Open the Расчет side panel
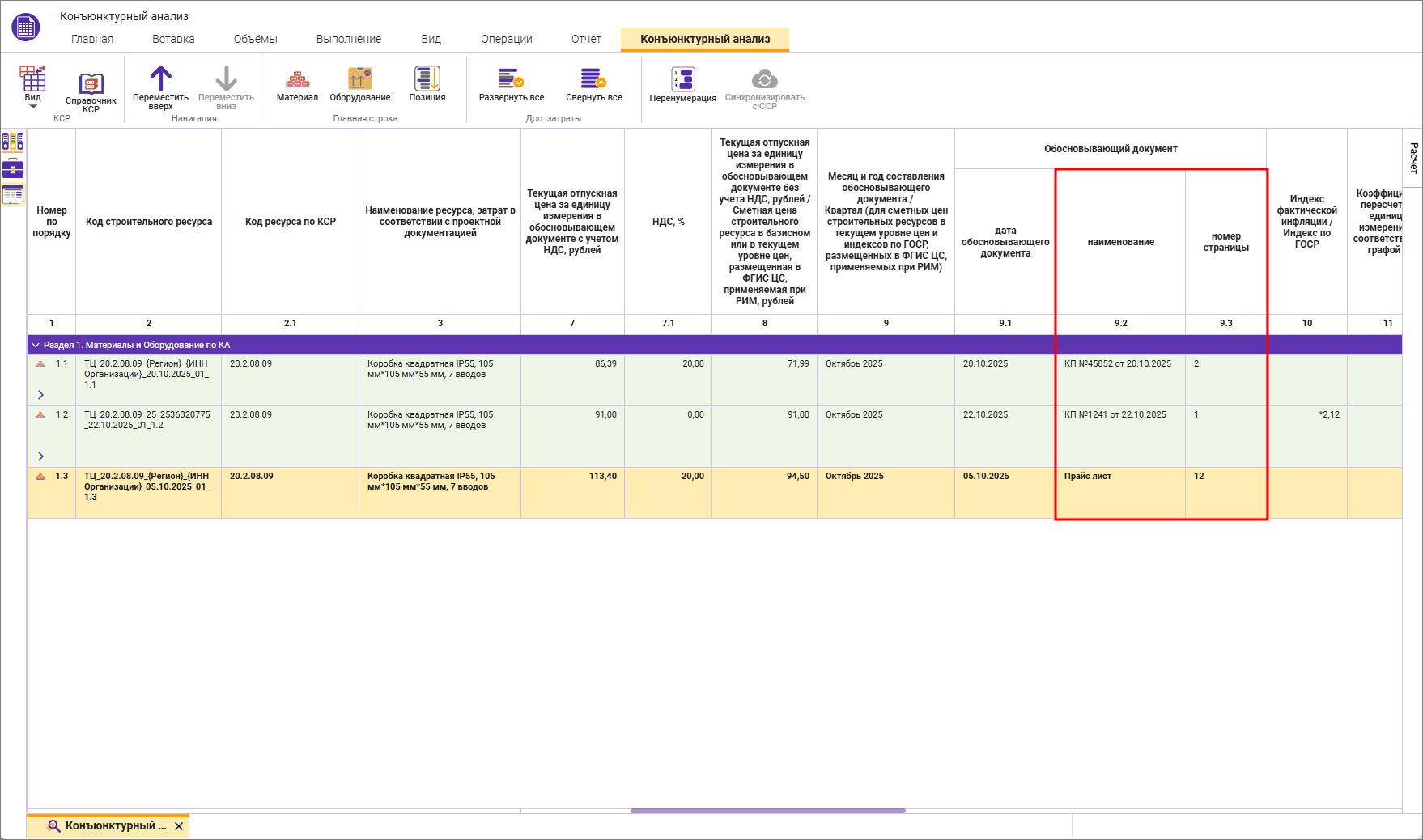This screenshot has width=1423, height=840. click(x=1413, y=158)
